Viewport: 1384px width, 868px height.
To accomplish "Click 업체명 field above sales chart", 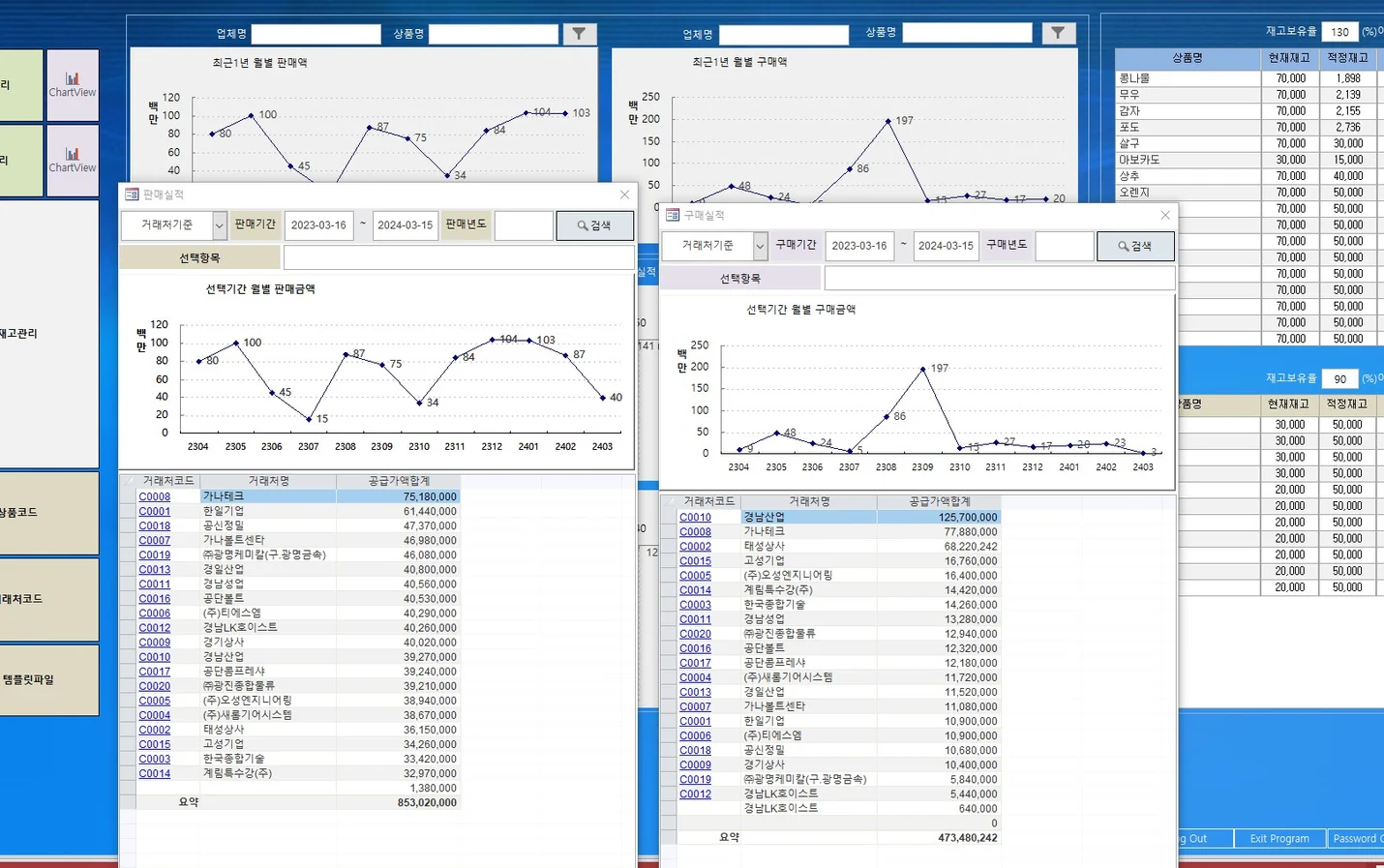I will 316,34.
